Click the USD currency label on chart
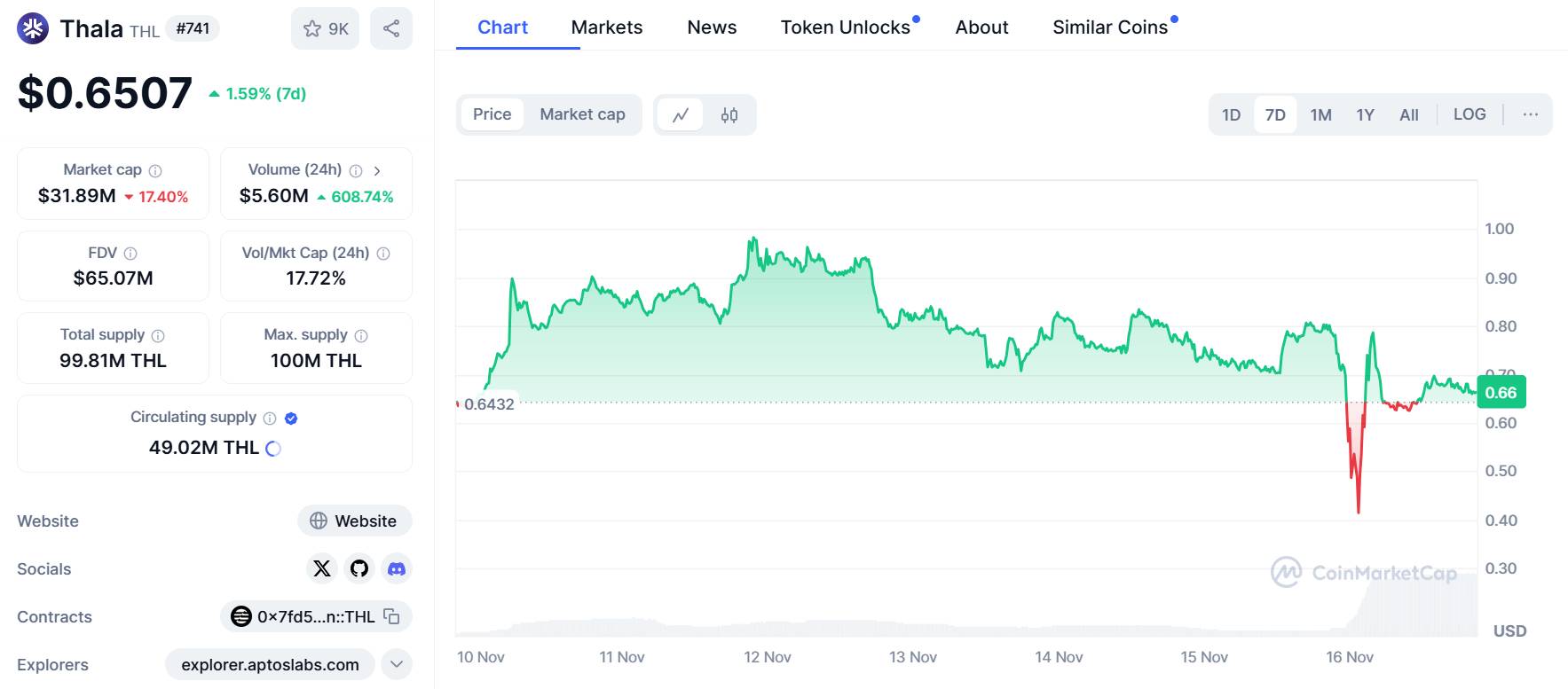The height and width of the screenshot is (689, 1568). (x=1509, y=631)
